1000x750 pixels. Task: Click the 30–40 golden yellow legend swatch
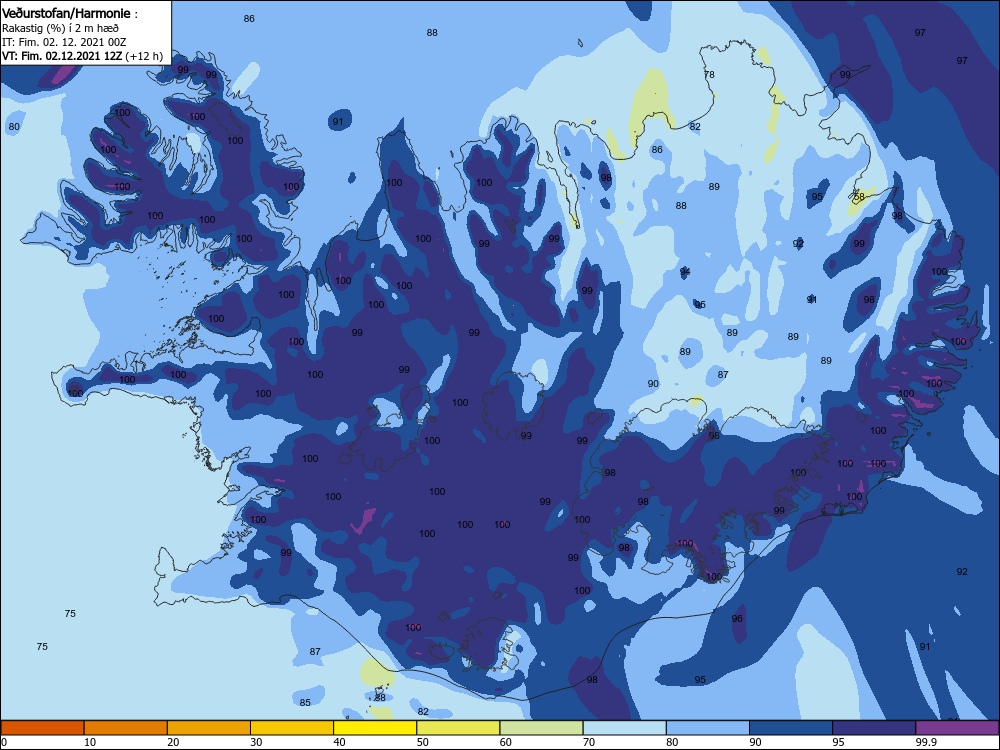(292, 728)
